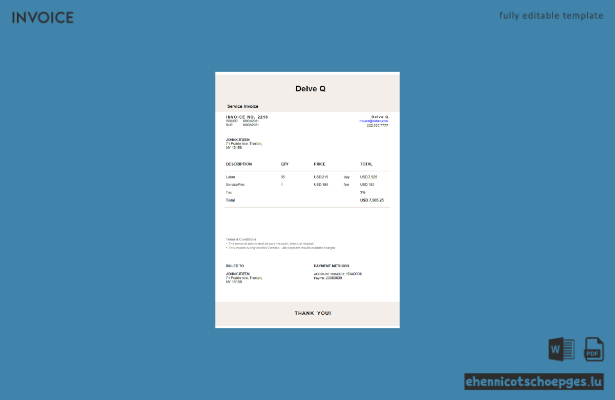The width and height of the screenshot is (615, 400).
Task: Click the PDF file format icon
Action: (594, 349)
